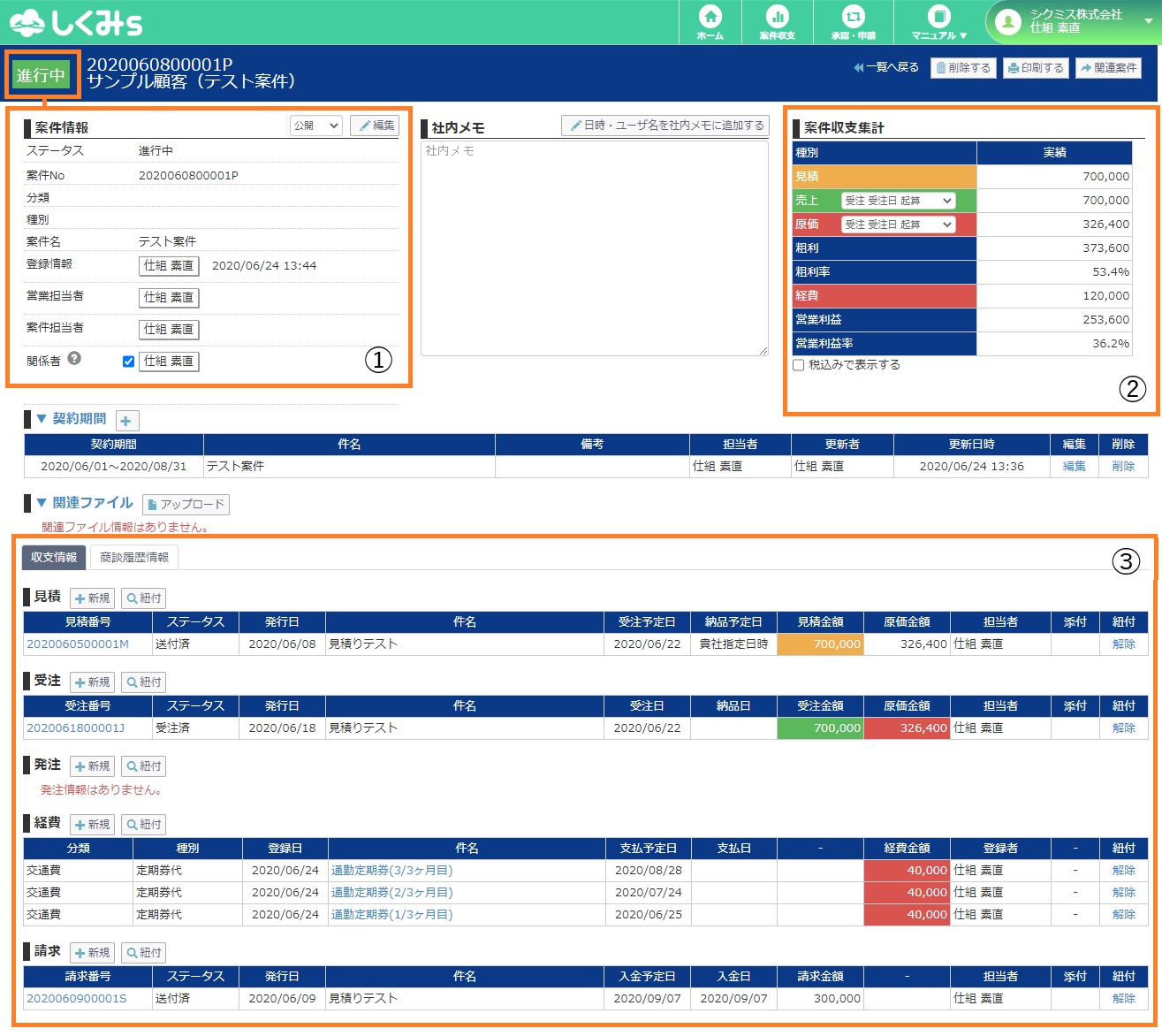Click 削除 link in 契約期間 row
This screenshot has width=1162, height=1036.
point(1123,467)
